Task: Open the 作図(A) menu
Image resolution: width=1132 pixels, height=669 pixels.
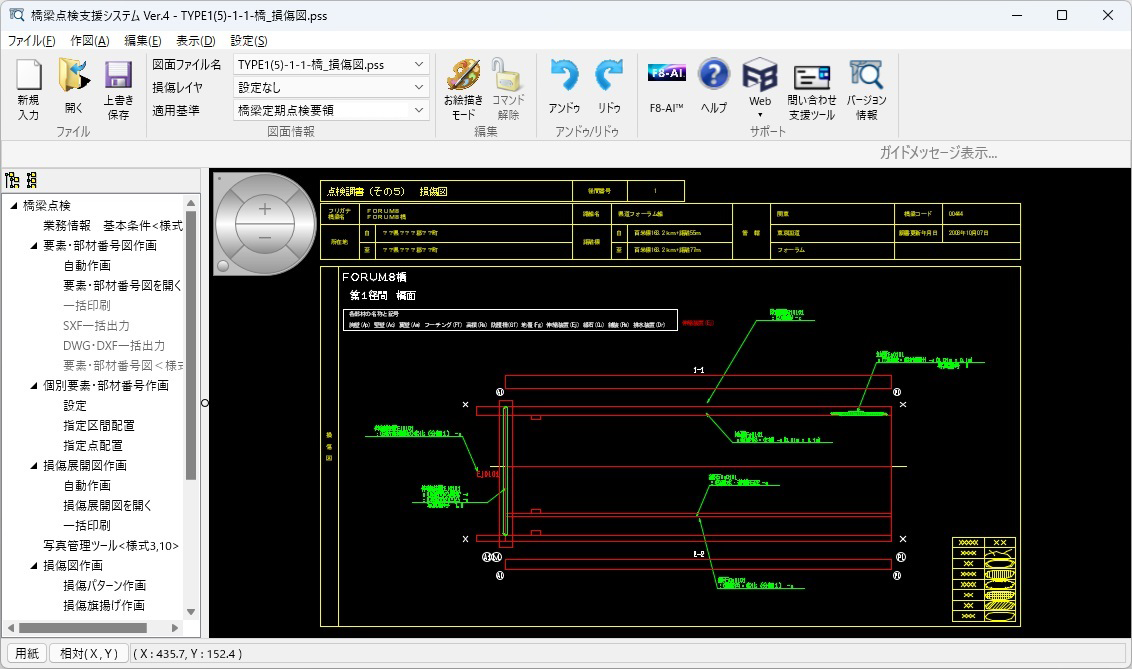Action: pyautogui.click(x=89, y=41)
